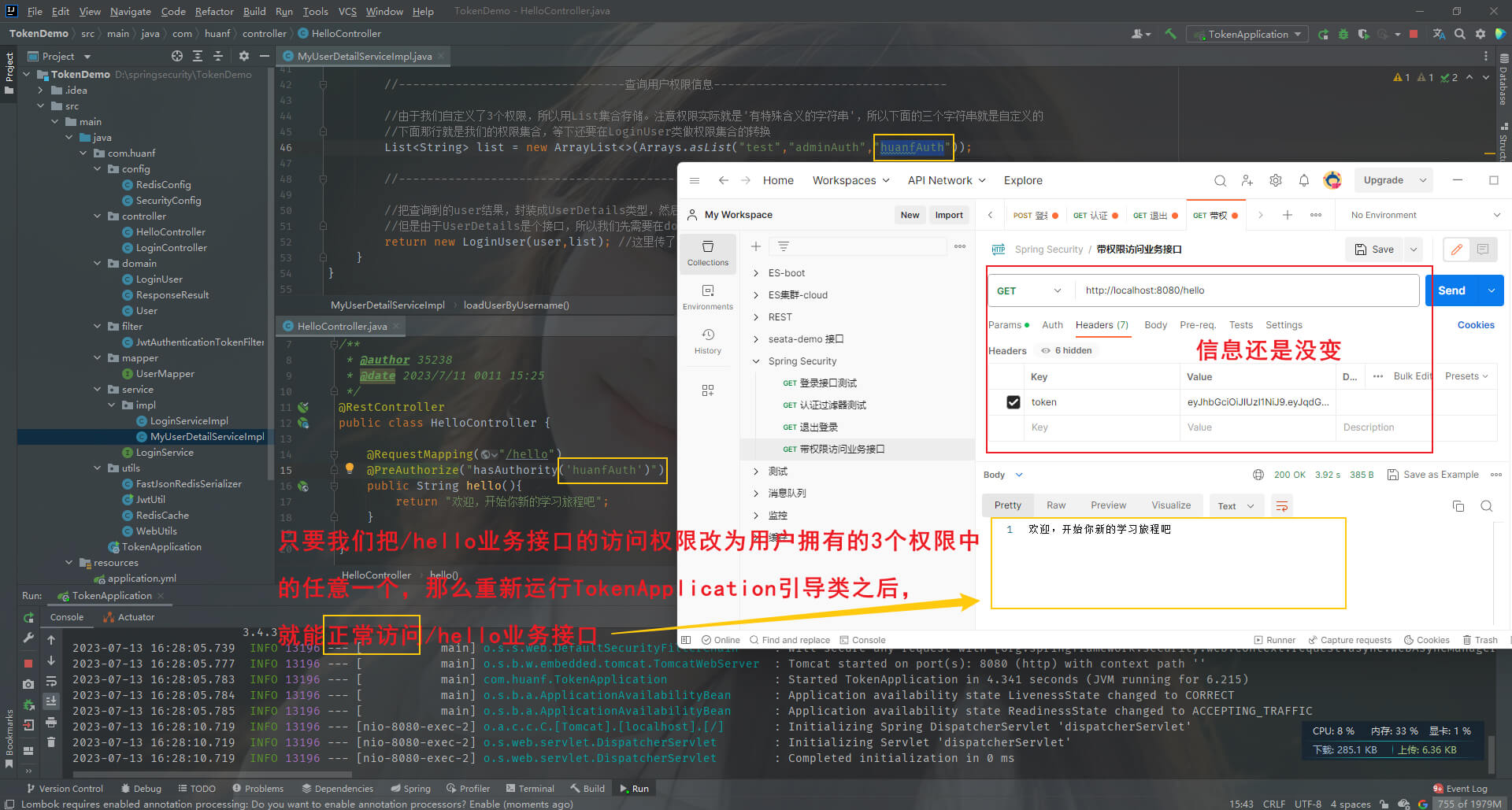The width and height of the screenshot is (1512, 810).
Task: Open Problems tool window at bottom bar
Action: (258, 788)
